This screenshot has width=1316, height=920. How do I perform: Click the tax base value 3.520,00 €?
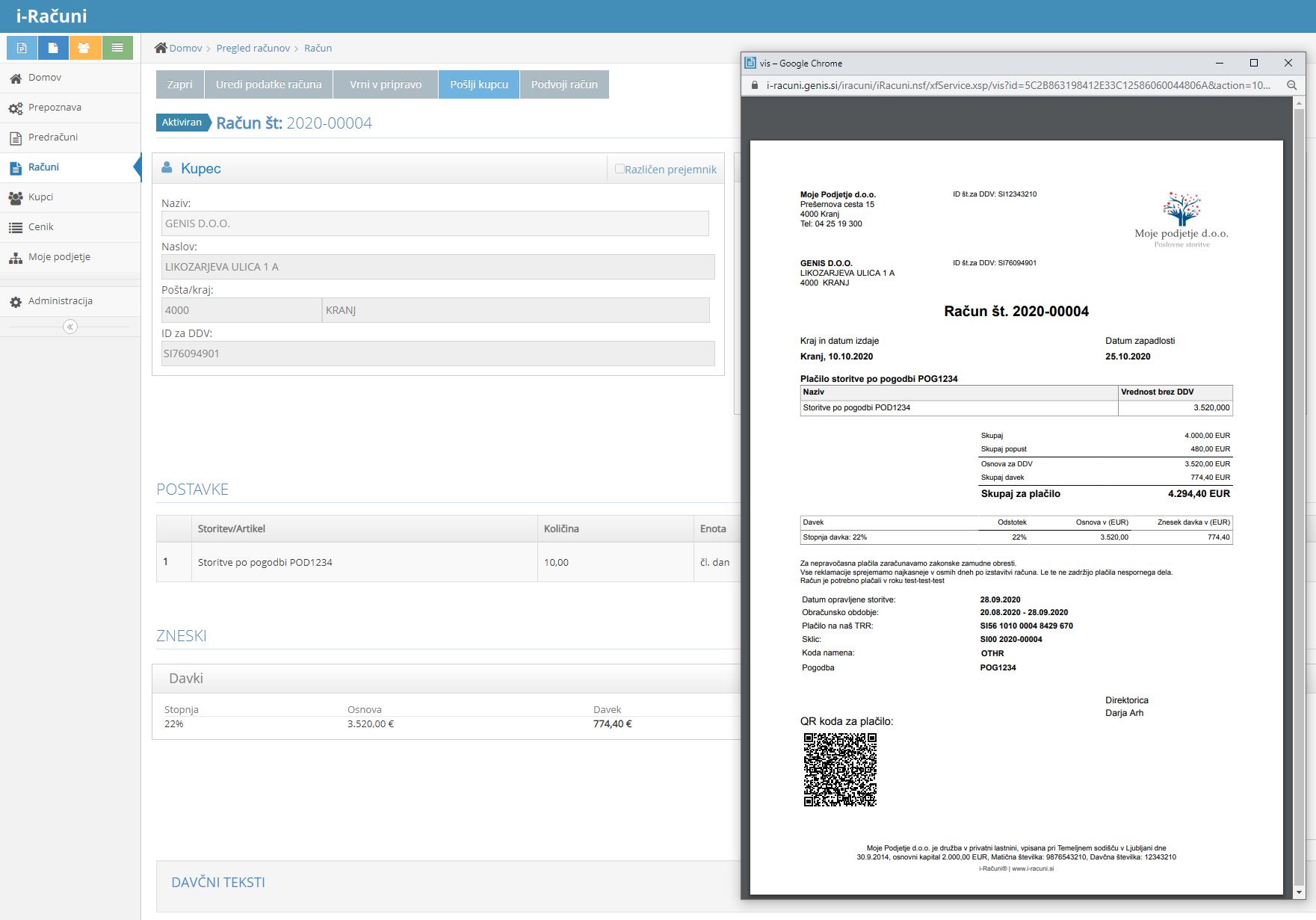pos(371,723)
